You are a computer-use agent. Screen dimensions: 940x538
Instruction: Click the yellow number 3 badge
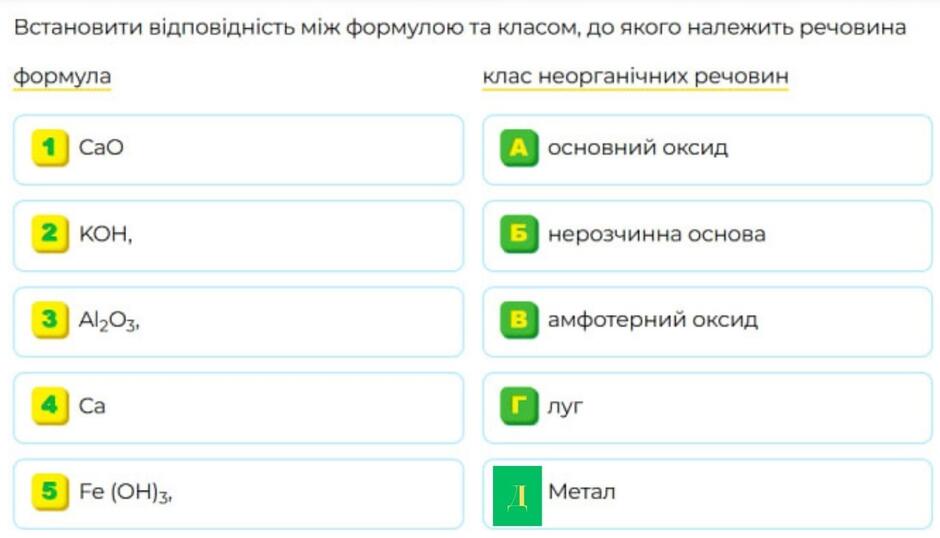(50, 320)
